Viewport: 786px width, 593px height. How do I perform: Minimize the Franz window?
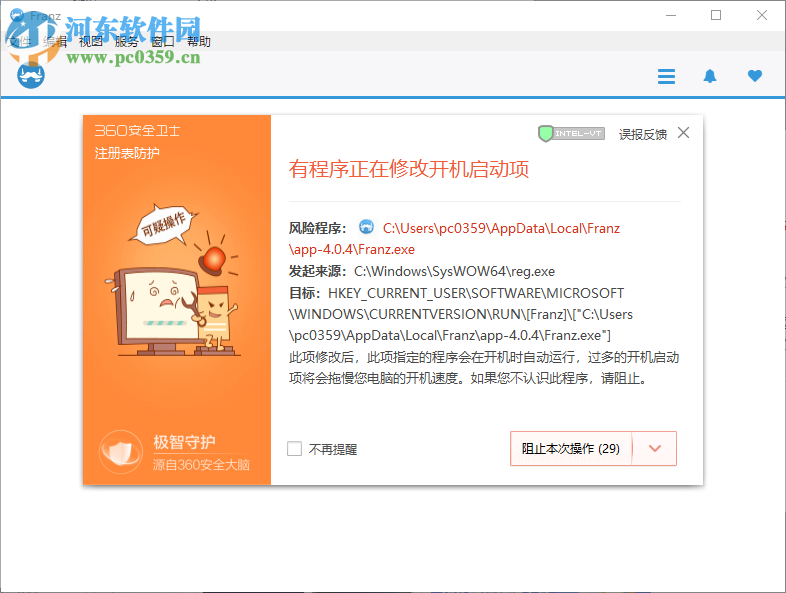click(x=671, y=15)
